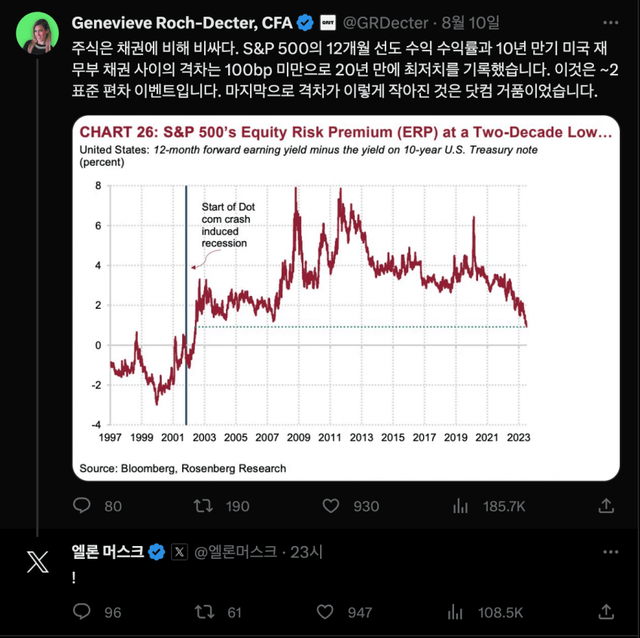Click the X affiliation badge beside 엘론 머스크
This screenshot has height=638, width=640.
[179, 551]
